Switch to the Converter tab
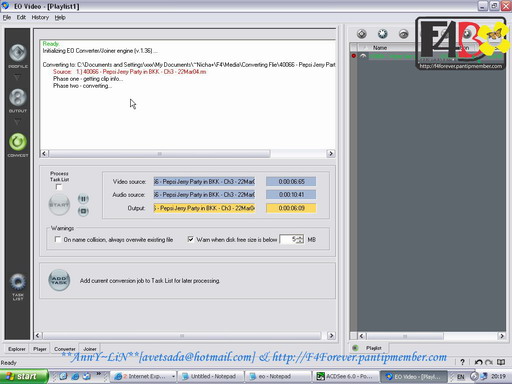This screenshot has height=384, width=512. click(x=65, y=349)
